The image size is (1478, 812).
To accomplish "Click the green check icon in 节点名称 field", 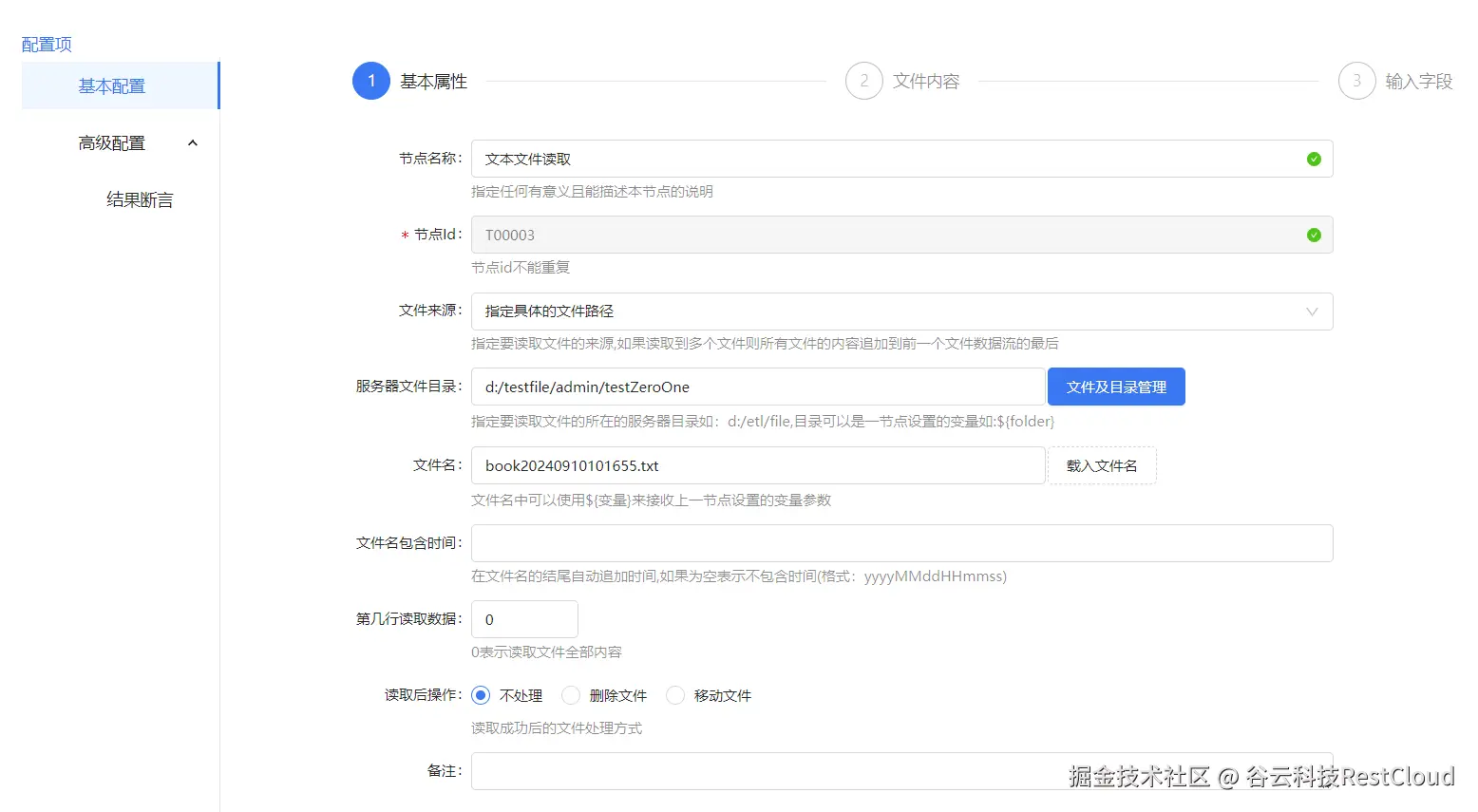I will (1314, 159).
